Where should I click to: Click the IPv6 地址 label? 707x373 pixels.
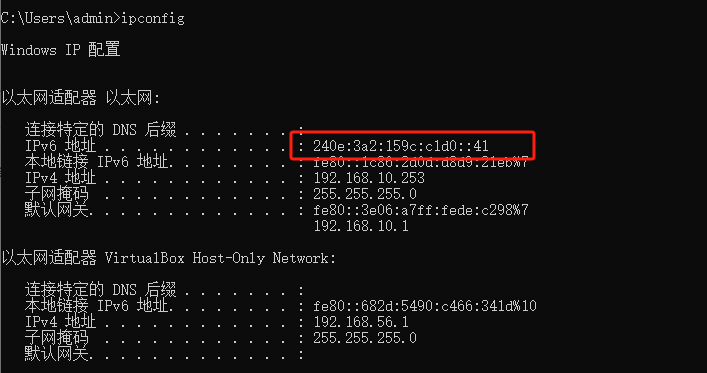[60, 146]
